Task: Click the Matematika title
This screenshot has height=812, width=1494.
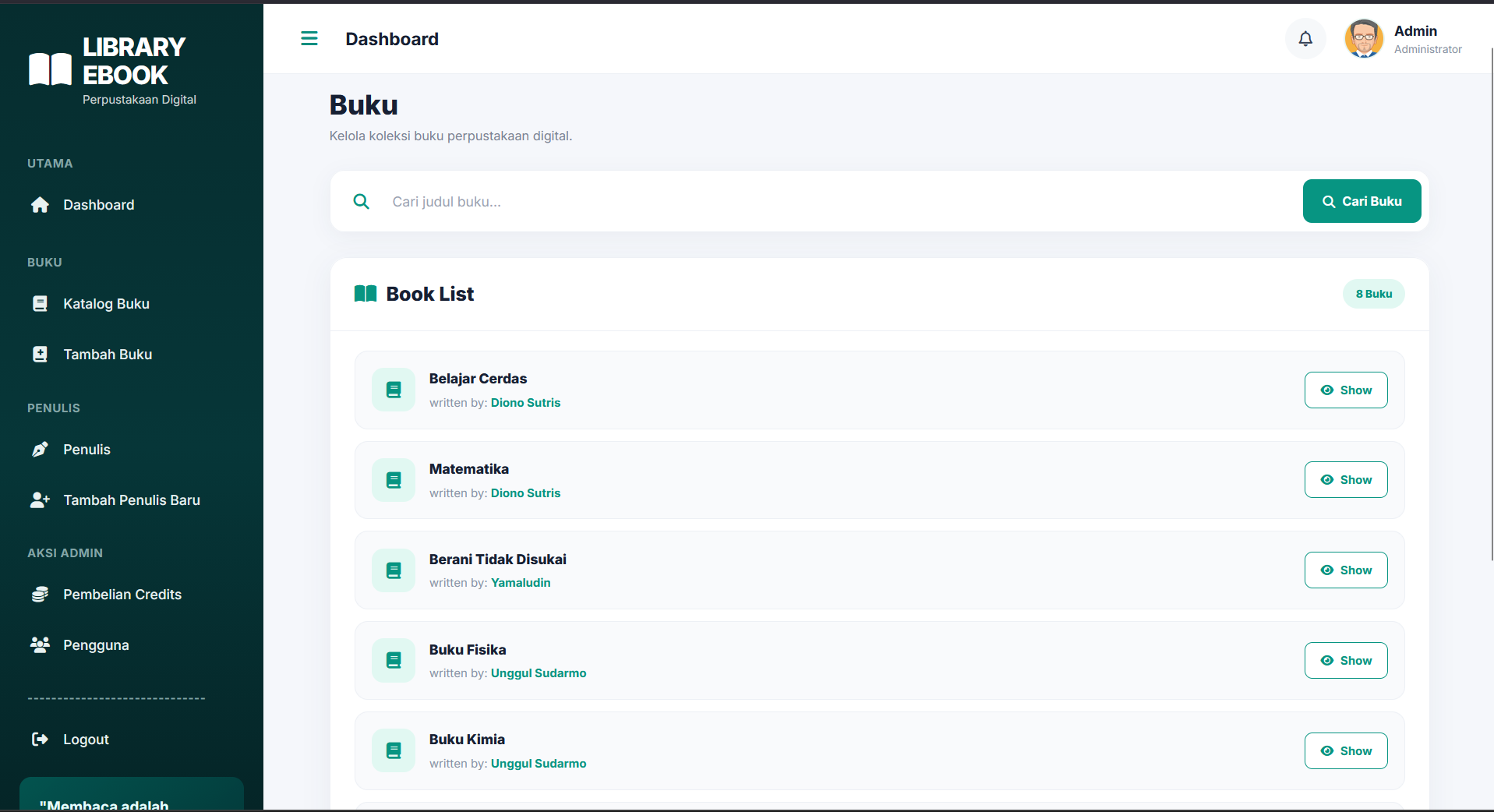Action: [x=469, y=469]
